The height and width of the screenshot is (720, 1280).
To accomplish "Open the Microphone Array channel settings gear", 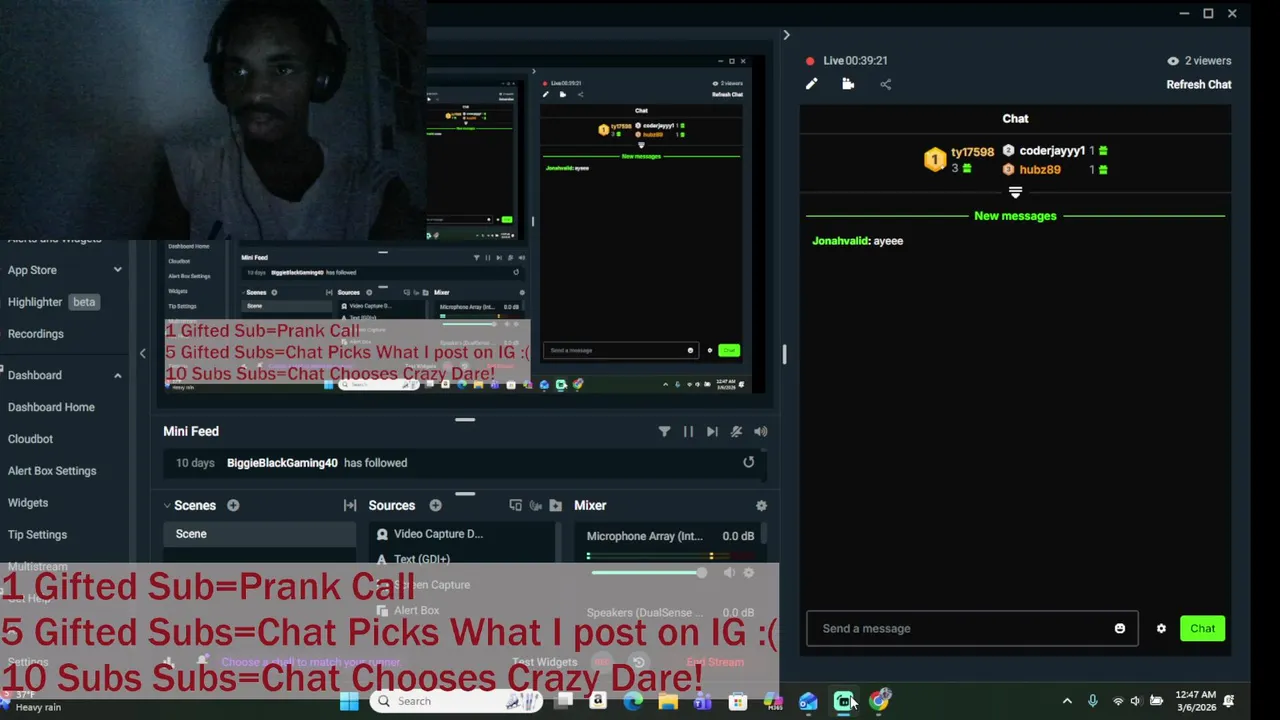I will [749, 572].
